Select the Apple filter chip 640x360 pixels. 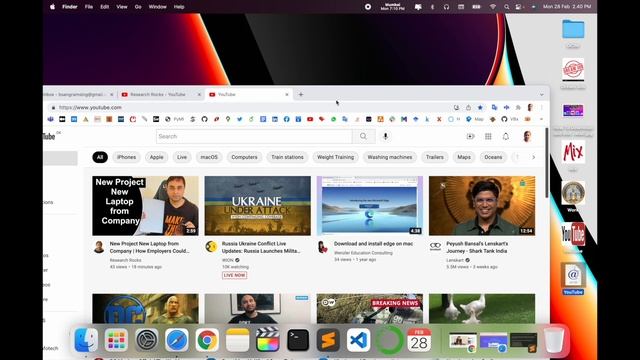click(x=156, y=157)
